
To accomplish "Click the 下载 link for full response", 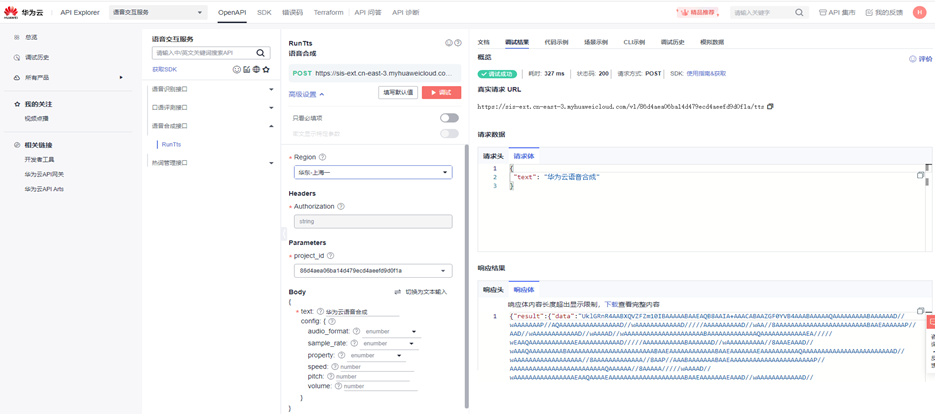I will click(x=611, y=304).
